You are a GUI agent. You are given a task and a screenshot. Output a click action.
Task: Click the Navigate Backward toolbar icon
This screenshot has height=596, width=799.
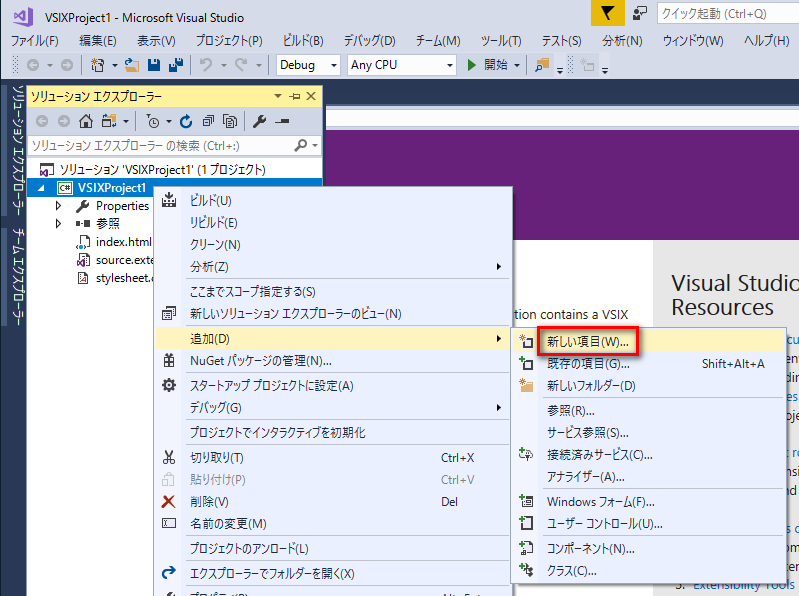point(33,65)
